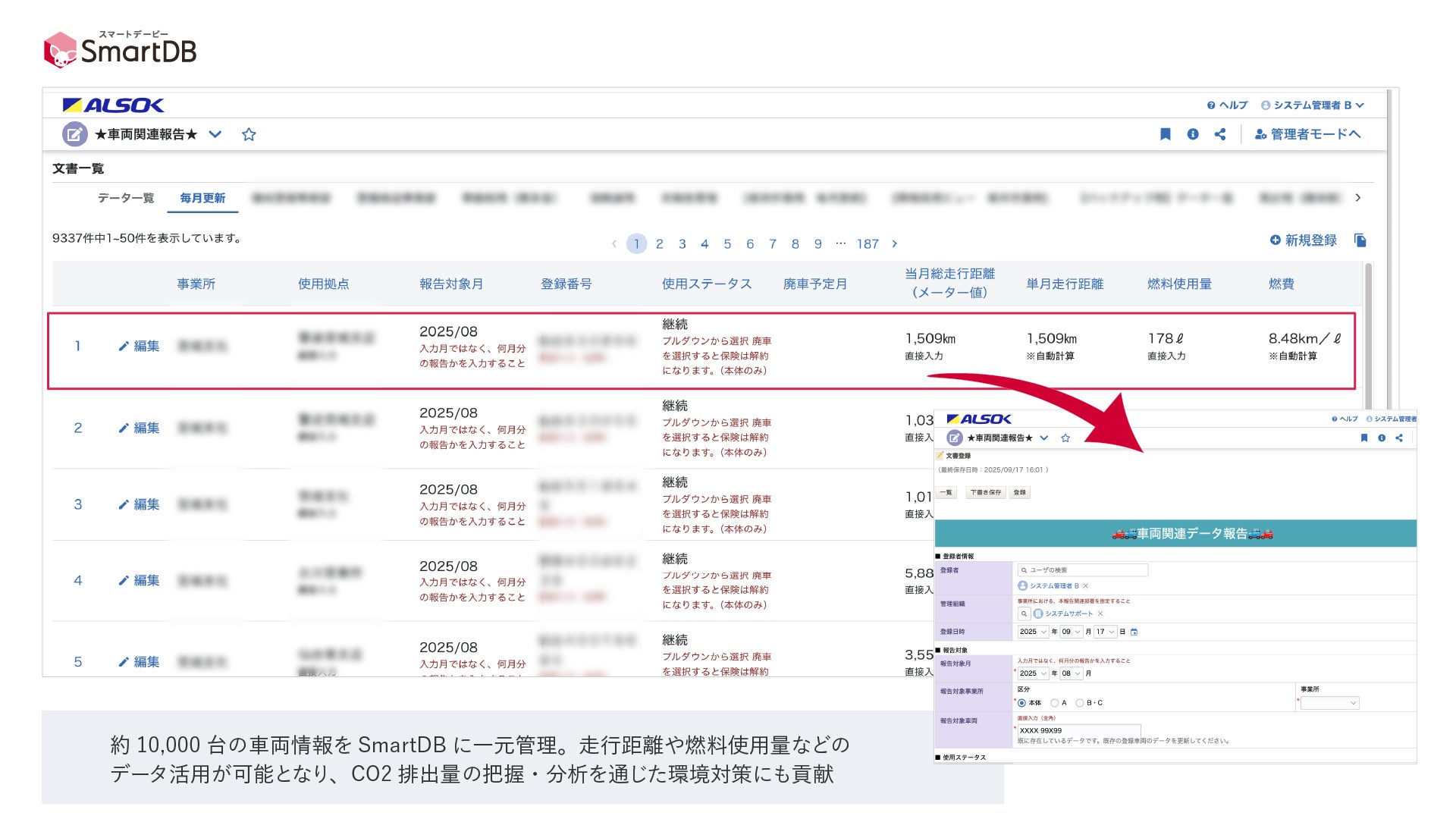Remove システムサポート with its X icon
Image resolution: width=1456 pixels, height=819 pixels.
coord(1100,613)
